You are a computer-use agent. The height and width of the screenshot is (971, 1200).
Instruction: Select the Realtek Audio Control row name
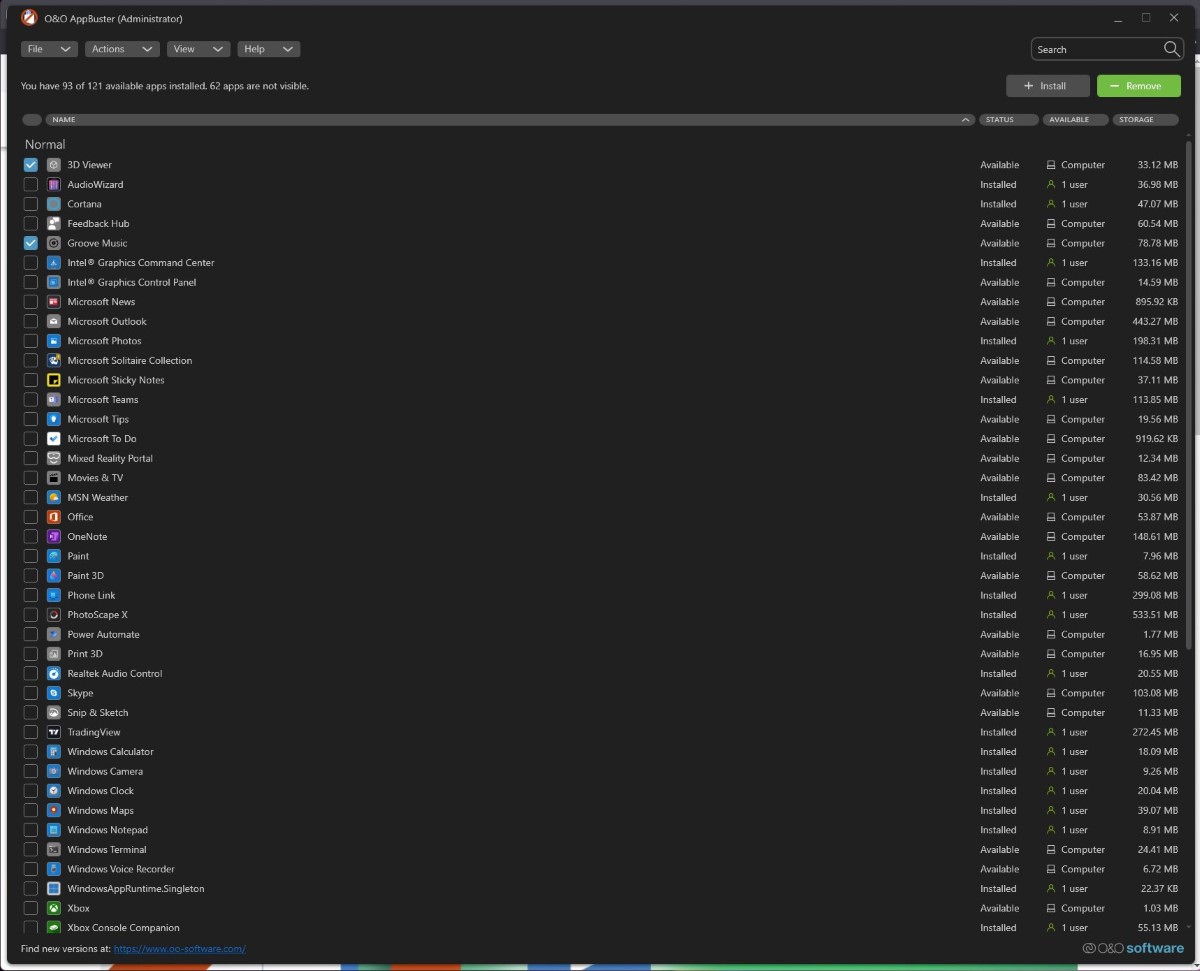[114, 674]
